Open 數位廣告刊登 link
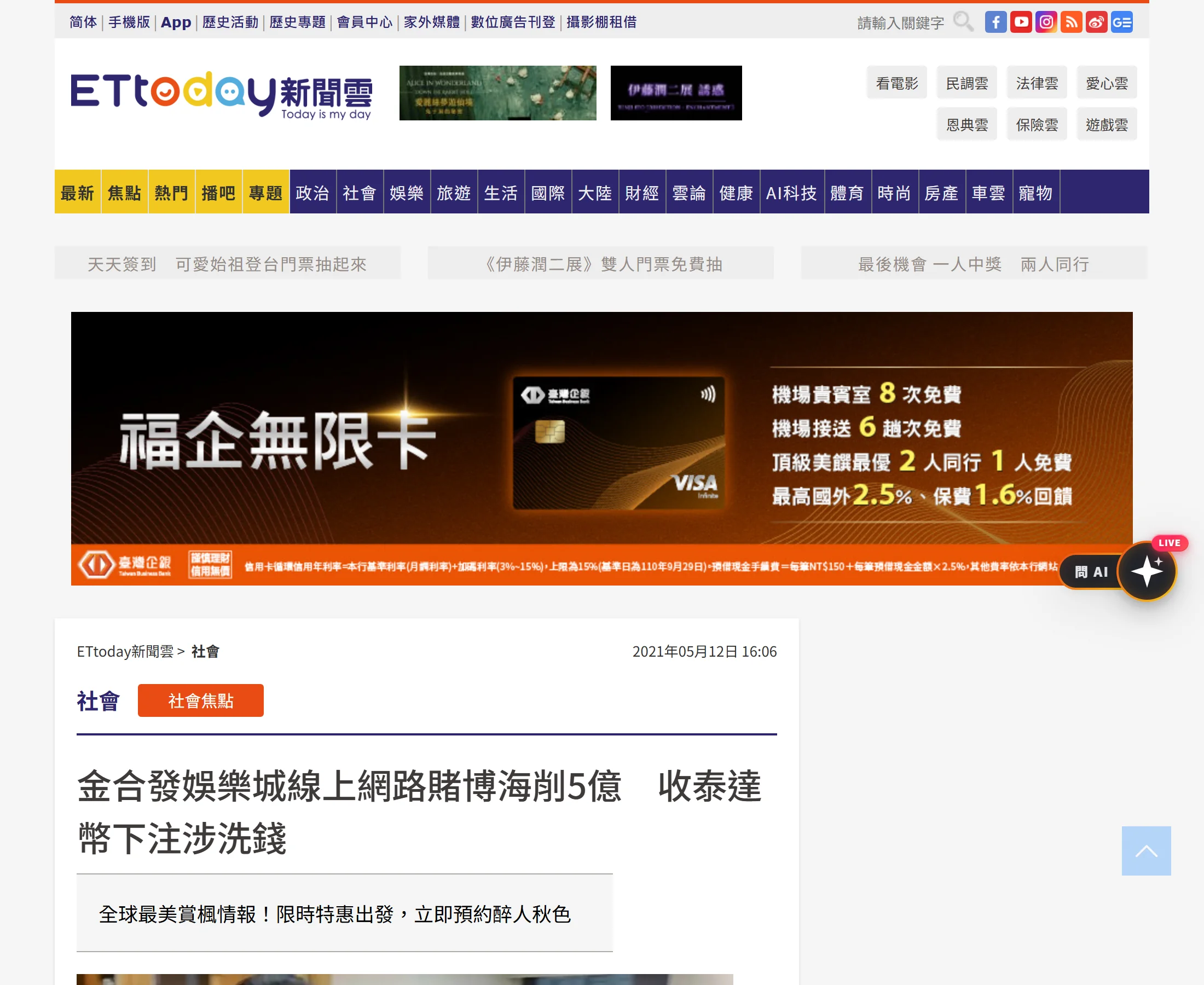1204x985 pixels. click(x=513, y=22)
